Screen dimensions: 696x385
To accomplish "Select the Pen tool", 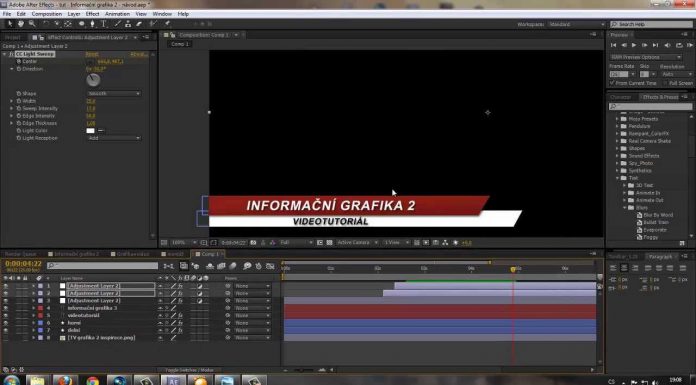I will coord(92,24).
